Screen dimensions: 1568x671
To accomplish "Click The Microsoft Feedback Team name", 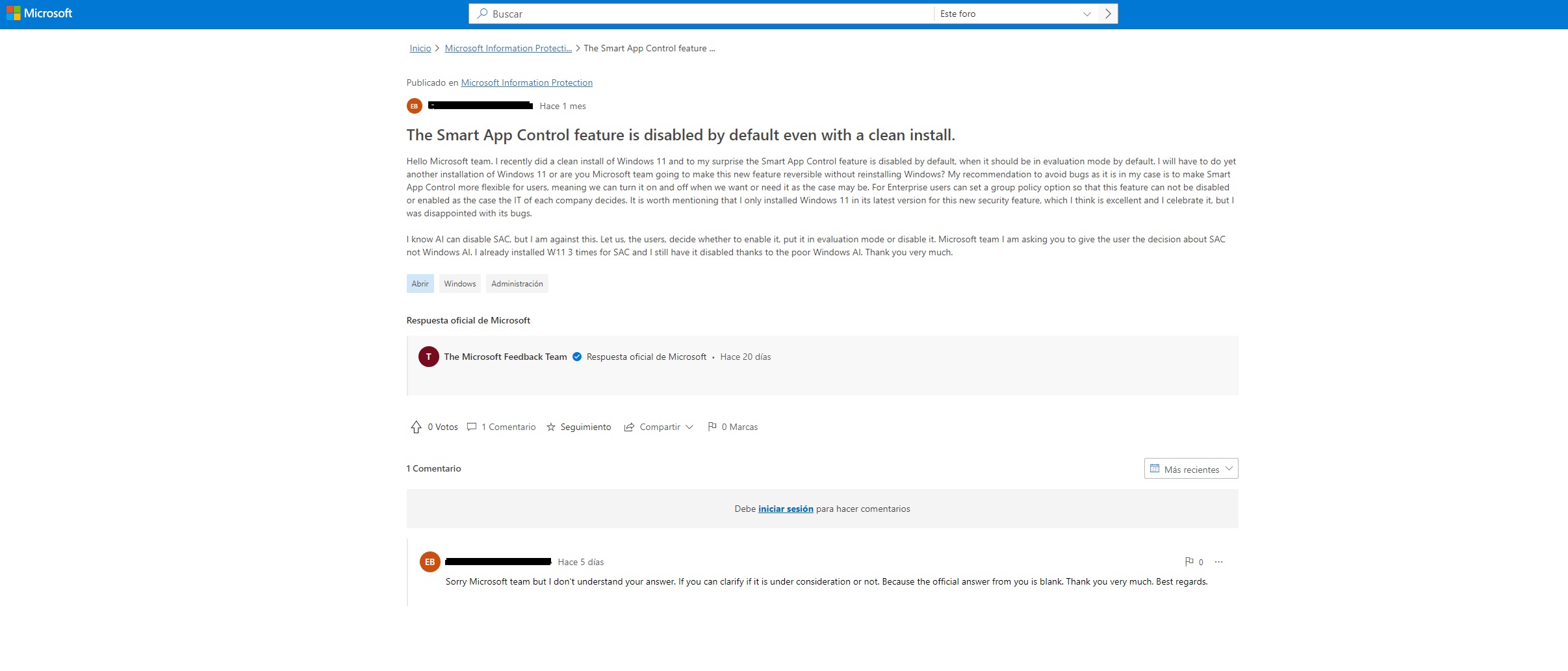I will (506, 357).
